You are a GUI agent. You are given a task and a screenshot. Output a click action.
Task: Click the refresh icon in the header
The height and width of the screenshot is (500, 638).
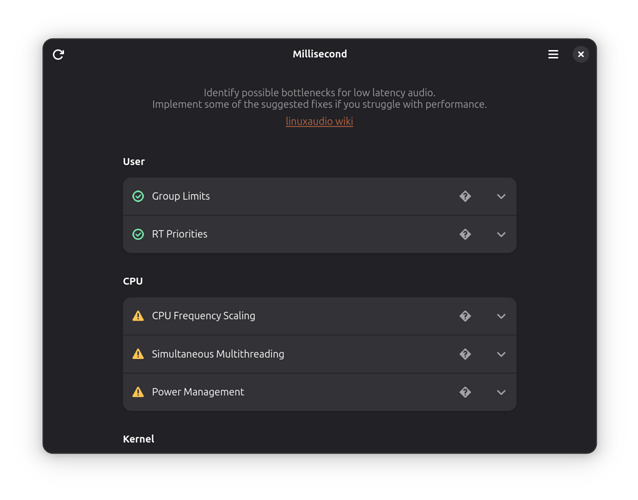(58, 54)
